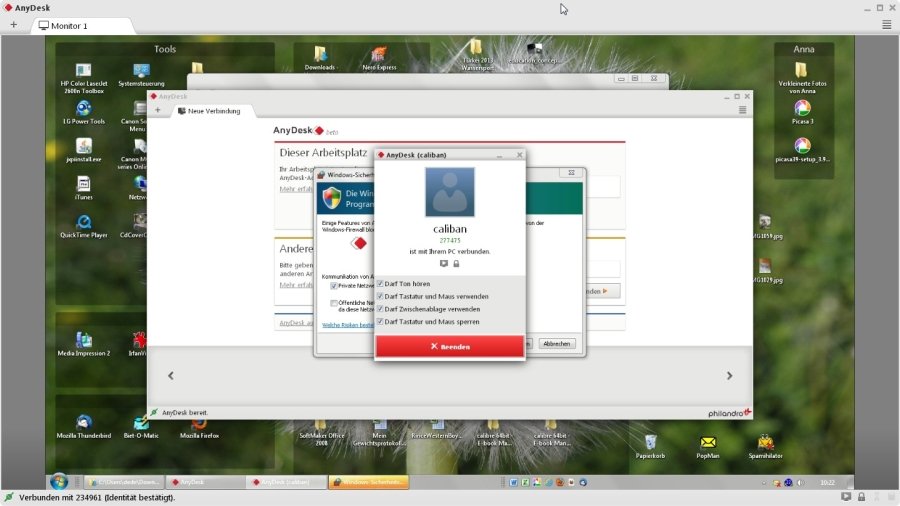Viewport: 900px width, 506px height.
Task: Select the Neue Verbindung tab in remote AnyDesk
Action: pyautogui.click(x=214, y=111)
